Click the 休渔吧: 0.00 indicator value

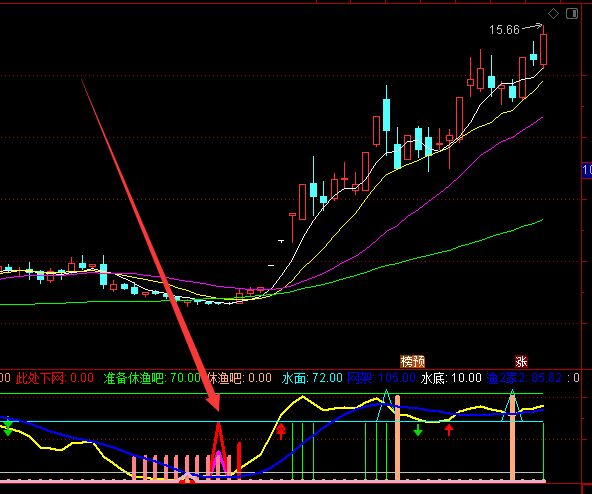point(240,378)
